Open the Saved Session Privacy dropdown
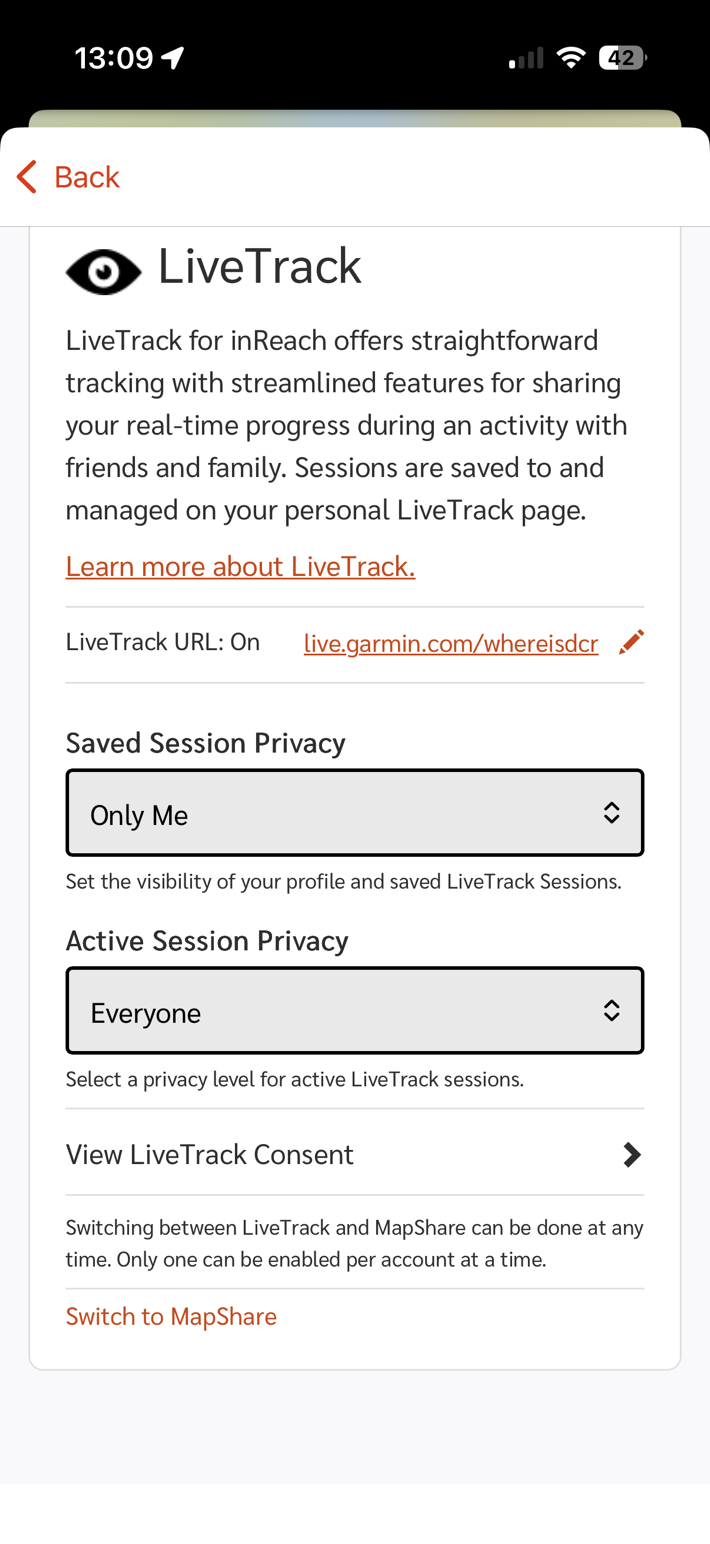The width and height of the screenshot is (710, 1544). point(354,813)
